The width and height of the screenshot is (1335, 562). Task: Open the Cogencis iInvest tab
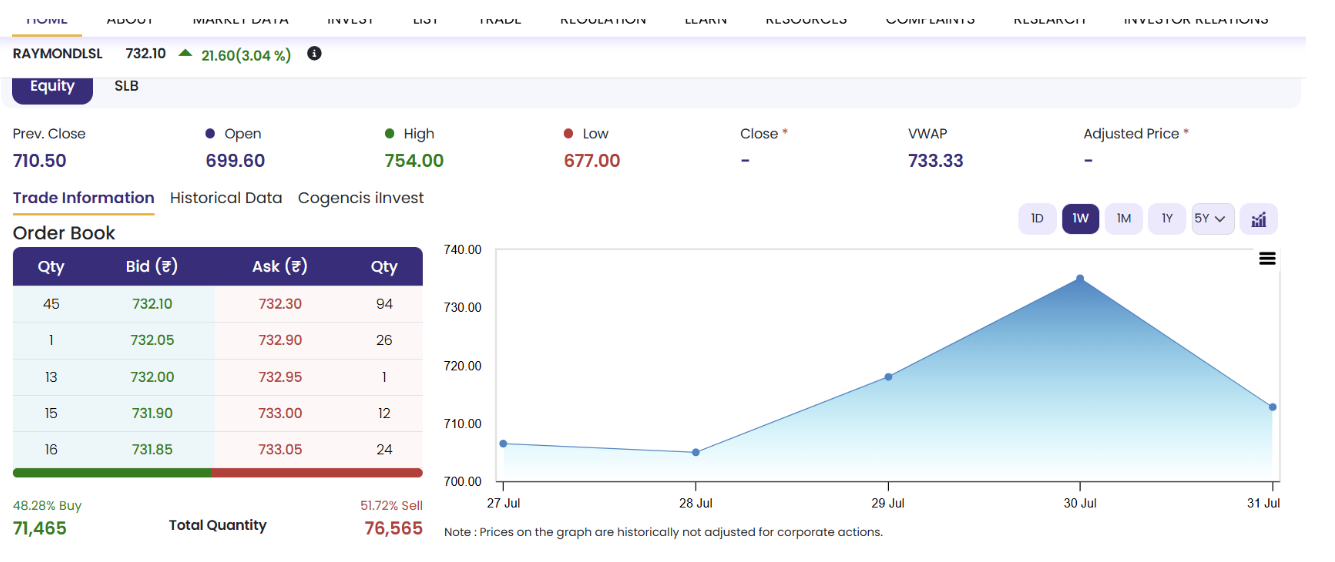pyautogui.click(x=361, y=198)
